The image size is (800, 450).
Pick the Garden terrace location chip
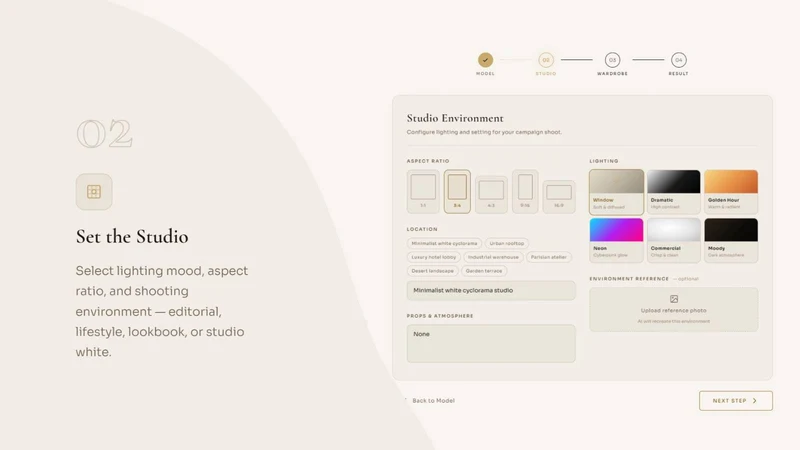pos(484,271)
